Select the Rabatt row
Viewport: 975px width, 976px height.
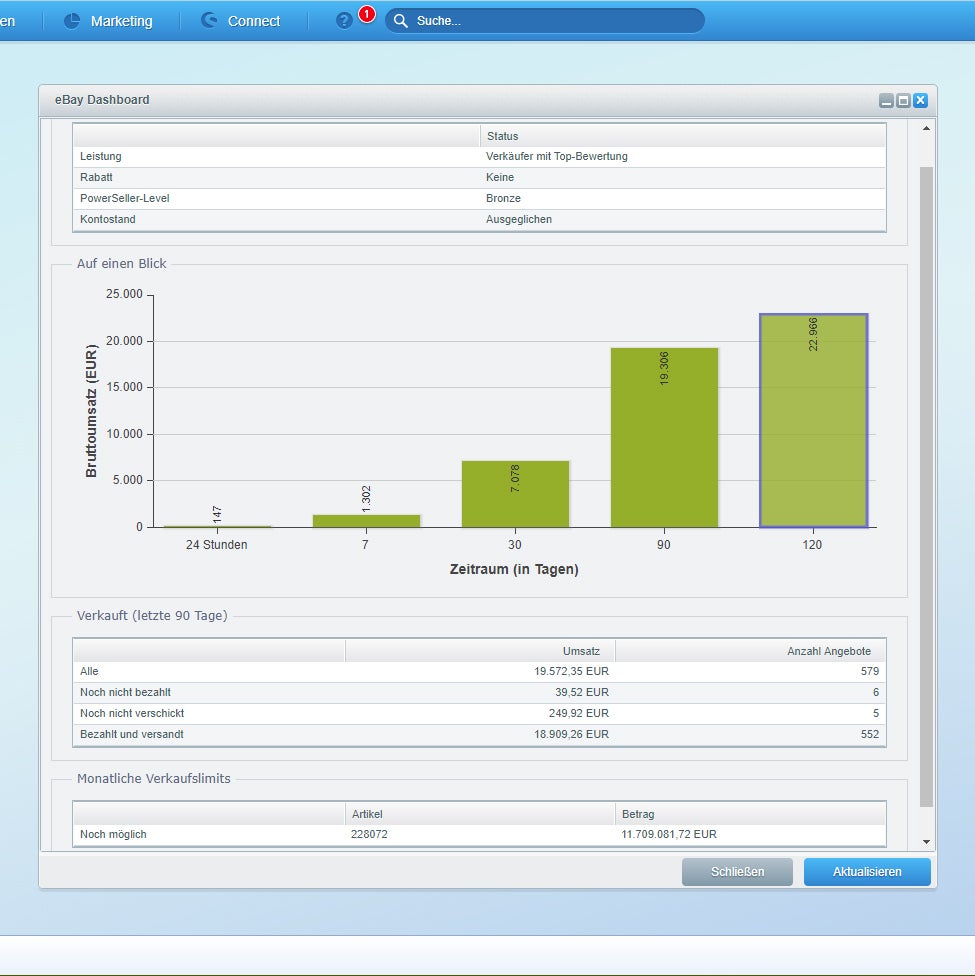coord(479,177)
